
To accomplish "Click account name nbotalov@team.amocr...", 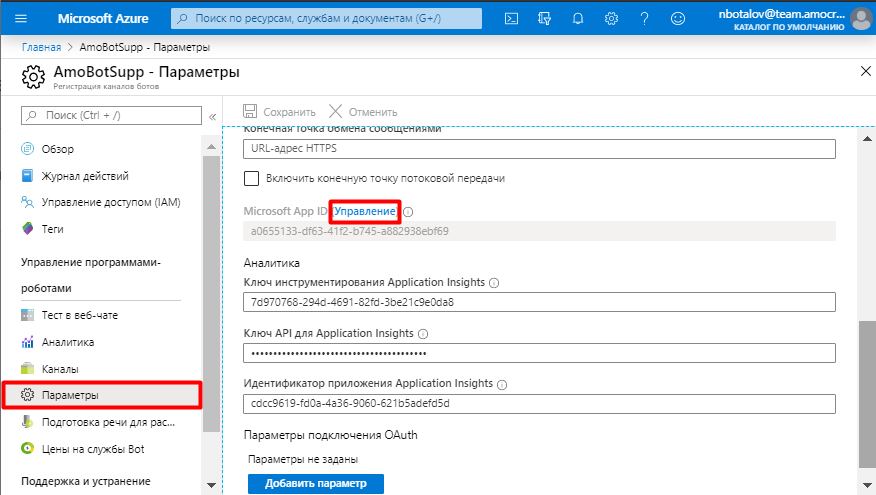I will [x=782, y=14].
